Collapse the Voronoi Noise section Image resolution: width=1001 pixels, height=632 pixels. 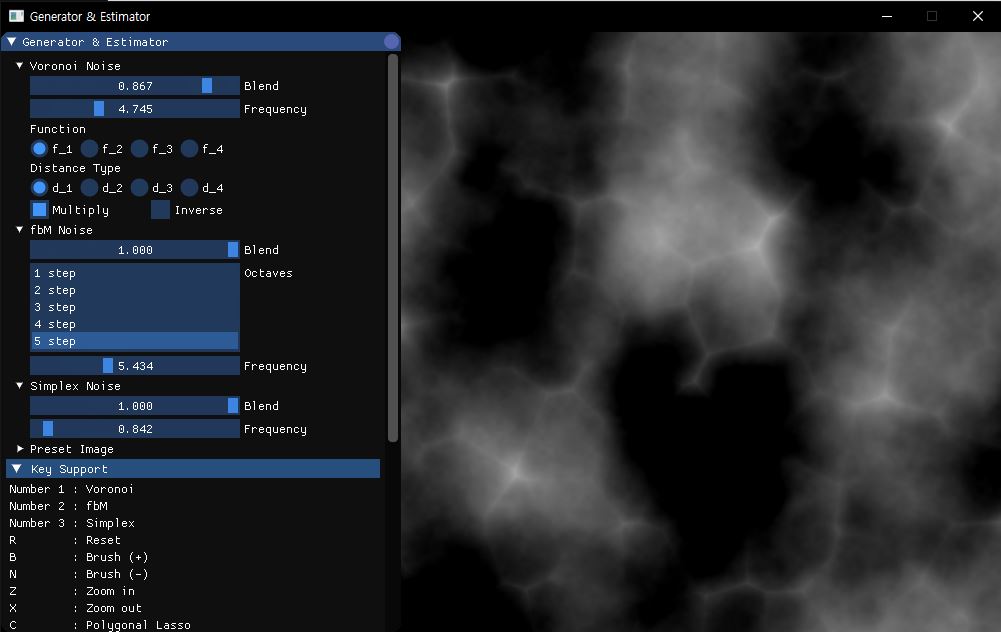pos(19,66)
